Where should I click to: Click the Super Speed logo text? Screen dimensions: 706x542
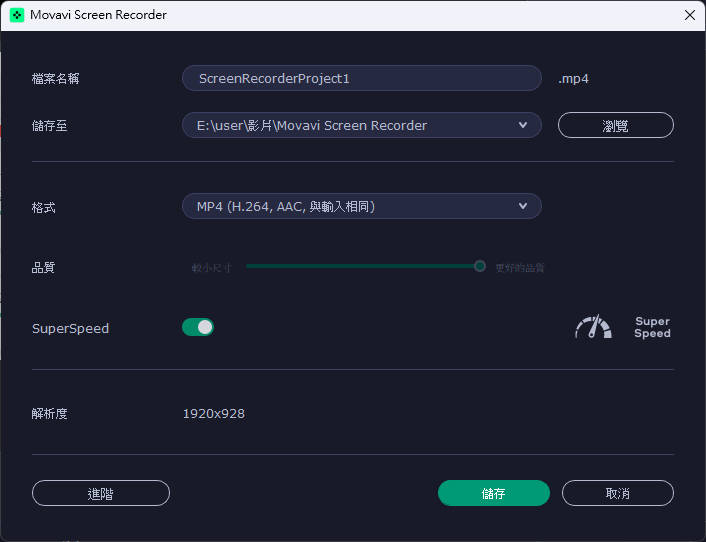tap(652, 327)
